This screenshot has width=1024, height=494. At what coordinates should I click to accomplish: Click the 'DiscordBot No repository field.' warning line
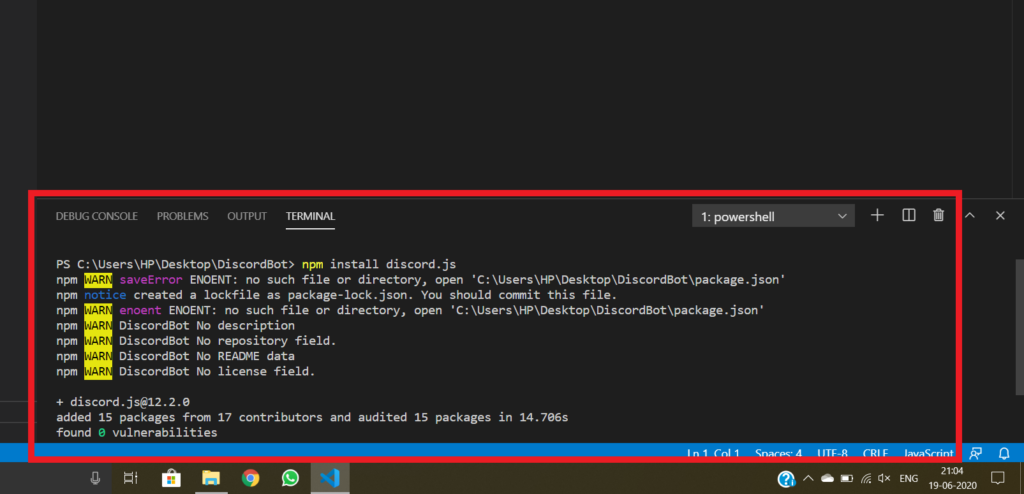(196, 341)
